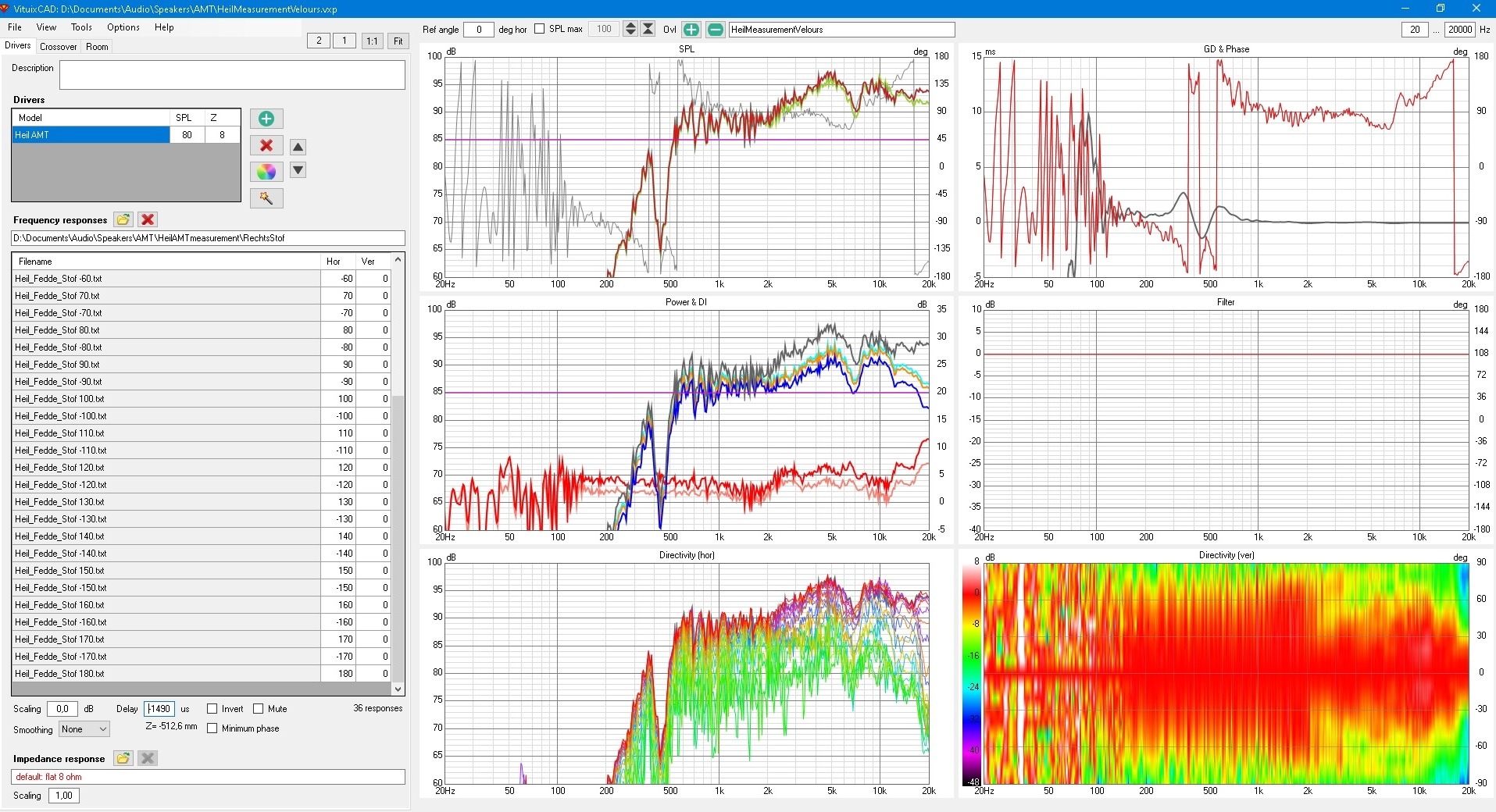This screenshot has width=1496, height=812.
Task: Click the Description text field
Action: pos(232,75)
